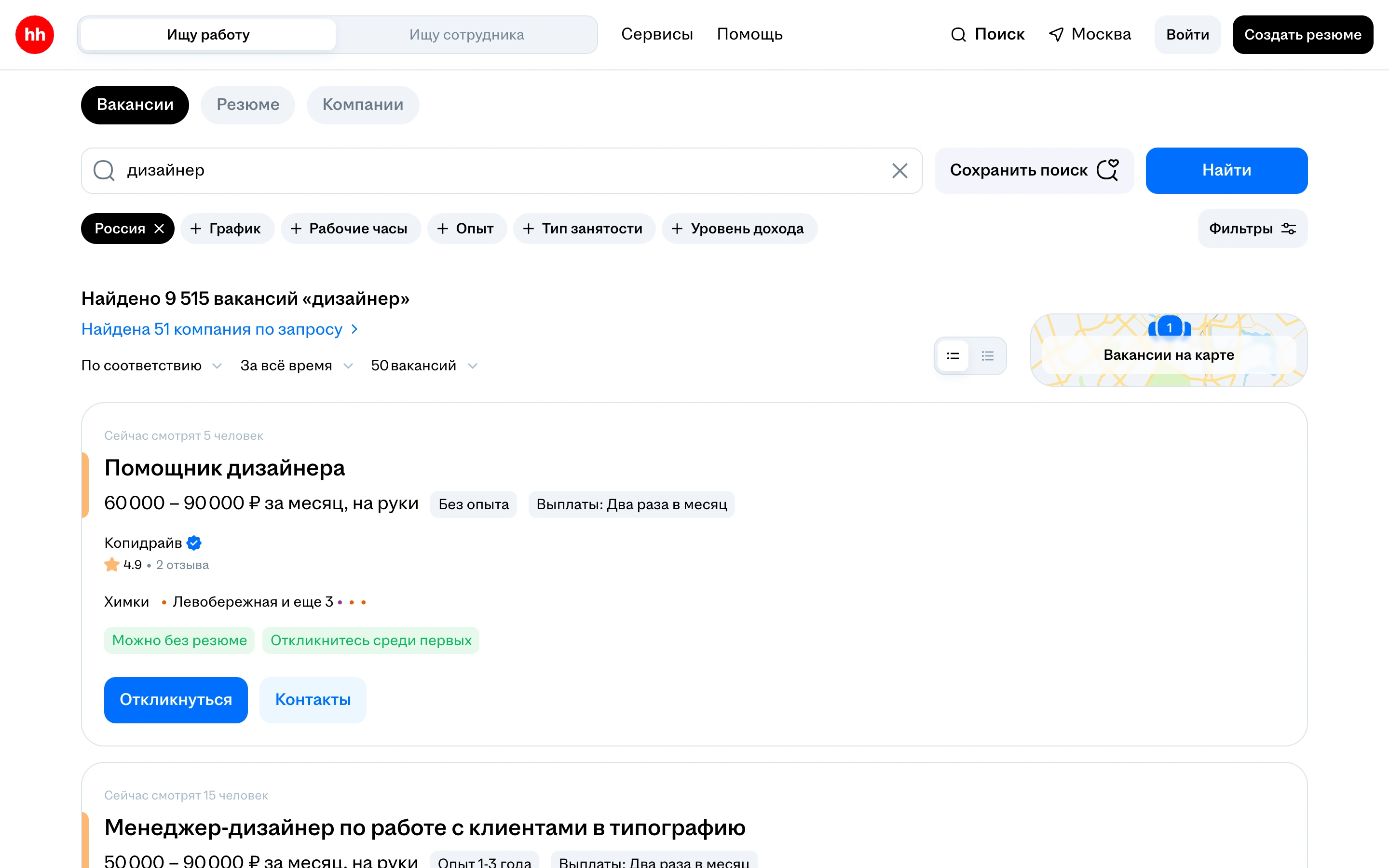Add the Уровень дохода filter
The height and width of the screenshot is (868, 1389).
(x=739, y=229)
